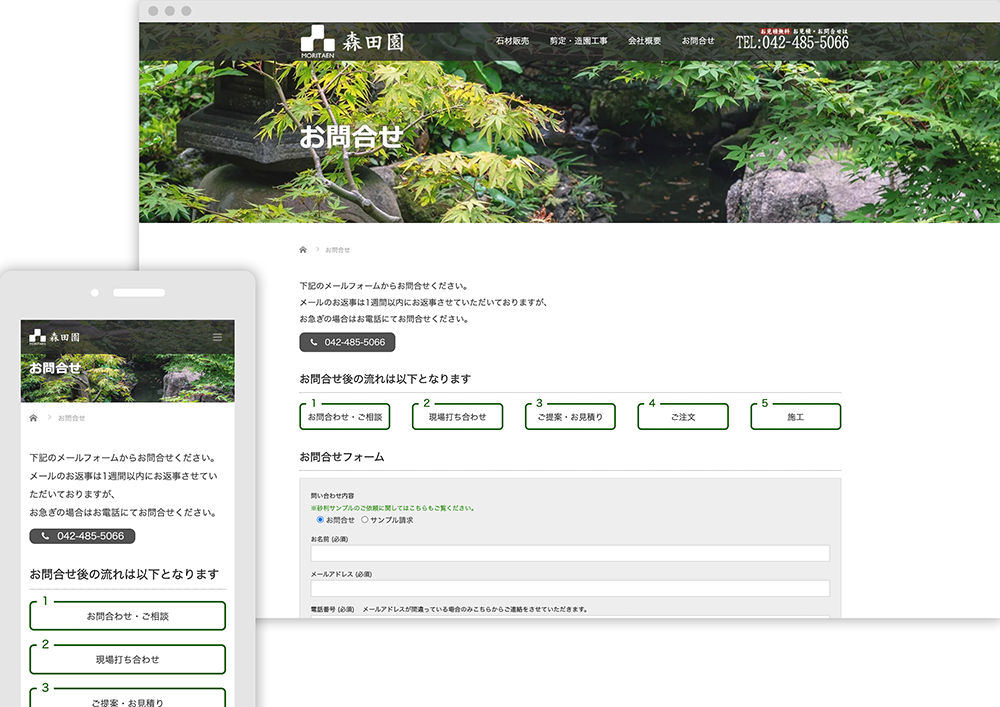Click the home icon in mobile breadcrumb
The width and height of the screenshot is (1000, 707).
tap(34, 418)
